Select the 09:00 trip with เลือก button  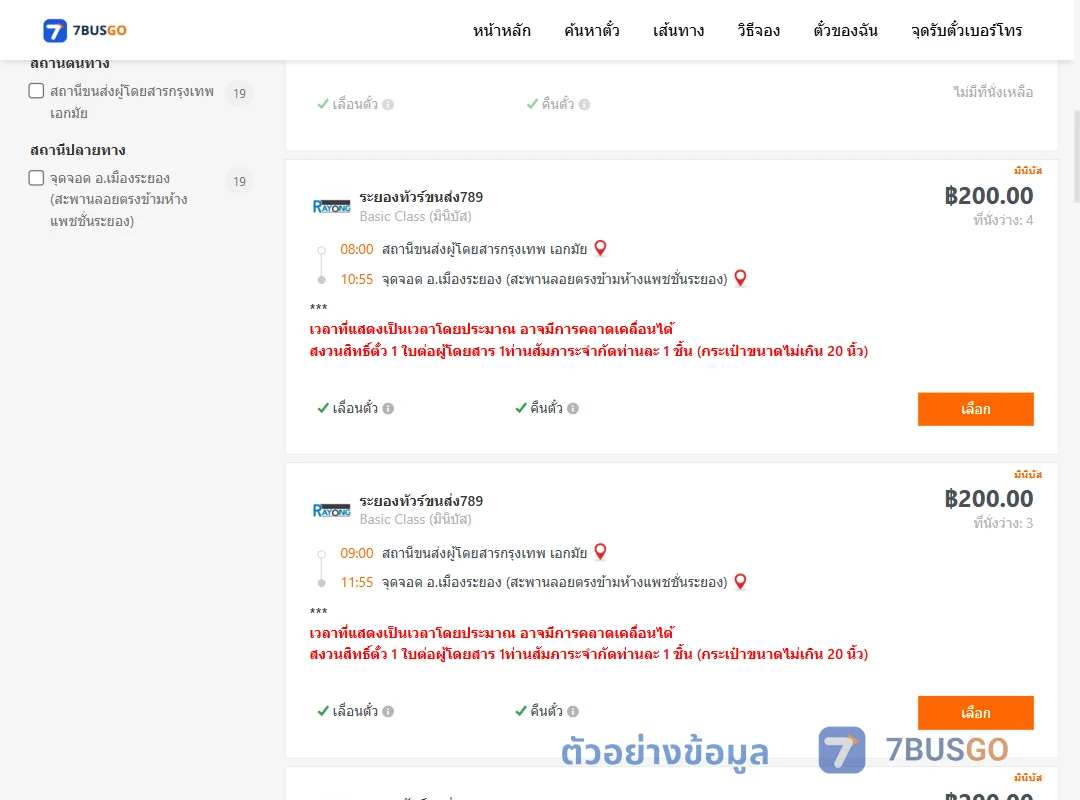tap(975, 712)
